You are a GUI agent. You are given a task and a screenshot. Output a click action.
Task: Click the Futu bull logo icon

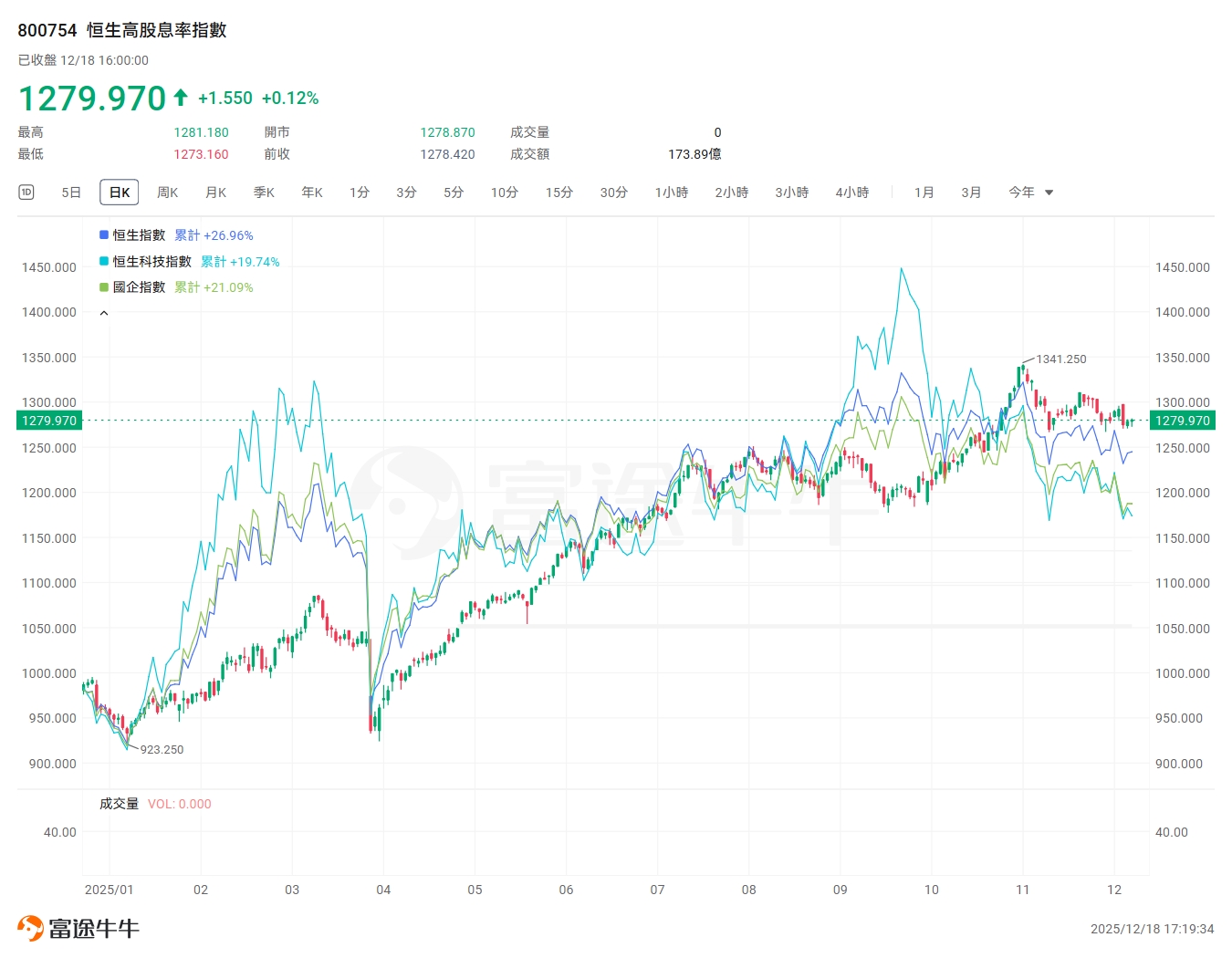30,928
